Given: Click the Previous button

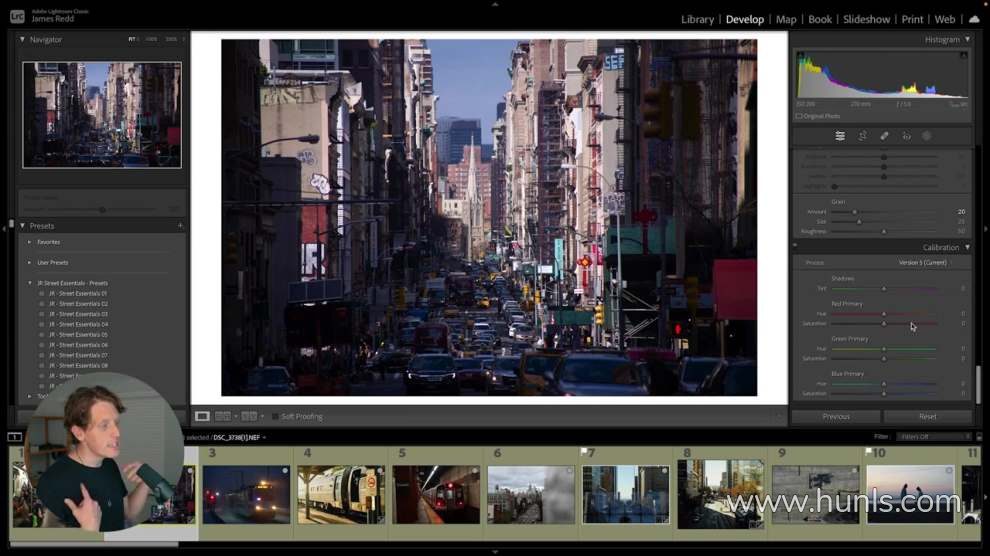Looking at the screenshot, I should point(836,416).
